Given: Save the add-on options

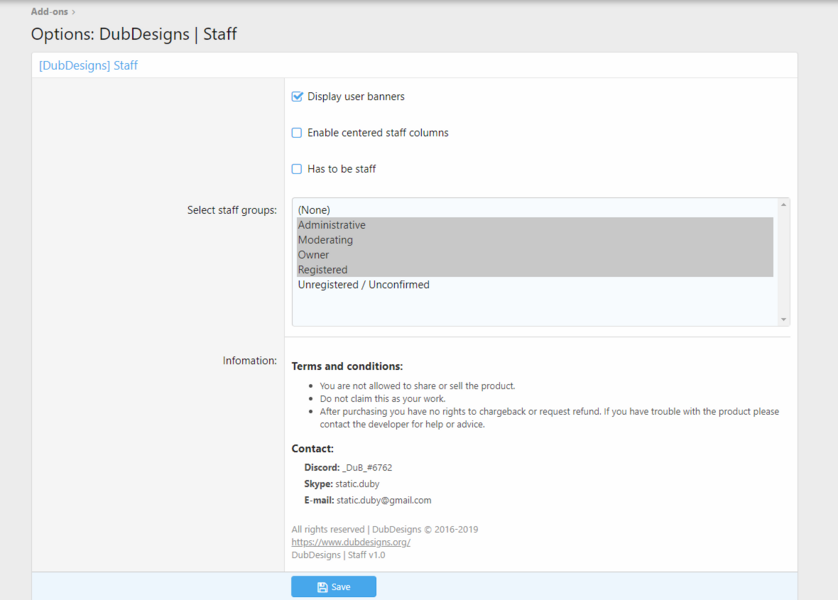Looking at the screenshot, I should click(333, 587).
